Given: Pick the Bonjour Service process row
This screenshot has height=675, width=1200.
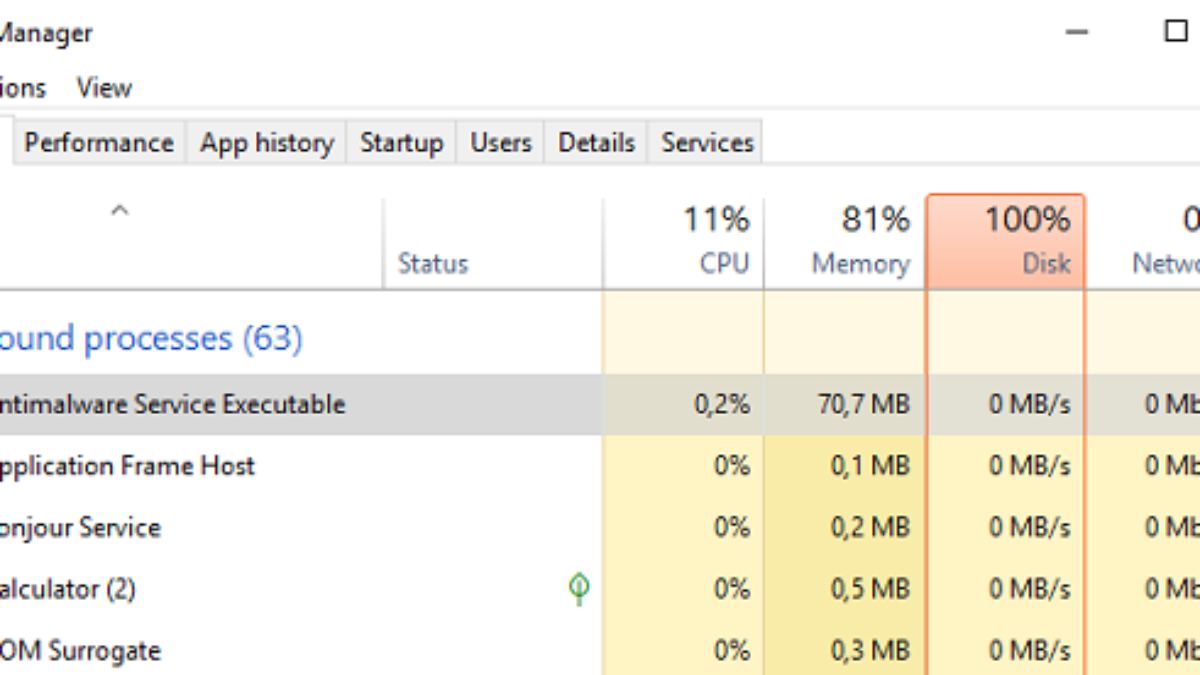Looking at the screenshot, I should (x=80, y=528).
